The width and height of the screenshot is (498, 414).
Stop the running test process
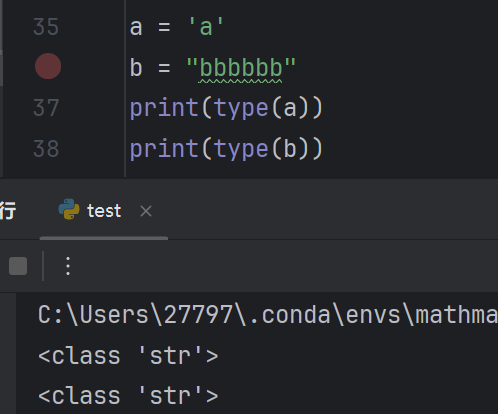18,266
